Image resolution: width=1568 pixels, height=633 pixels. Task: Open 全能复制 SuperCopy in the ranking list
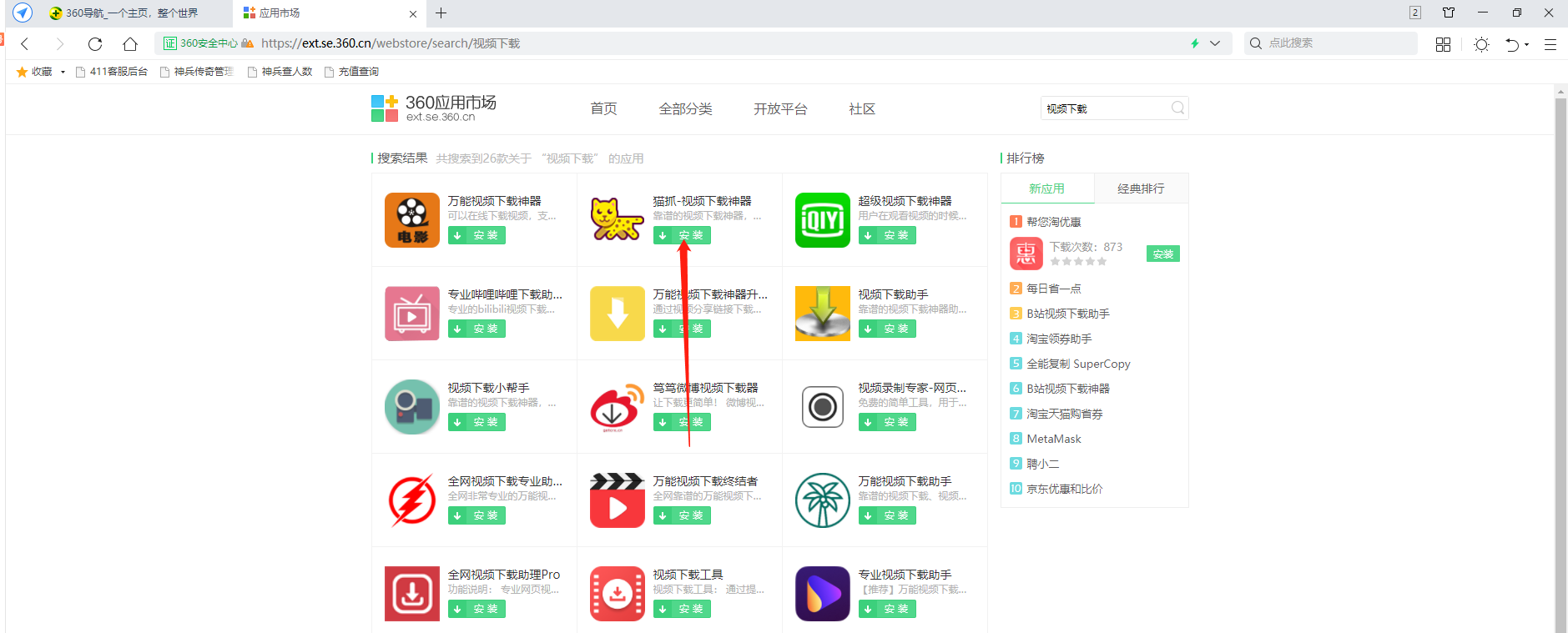(x=1078, y=364)
